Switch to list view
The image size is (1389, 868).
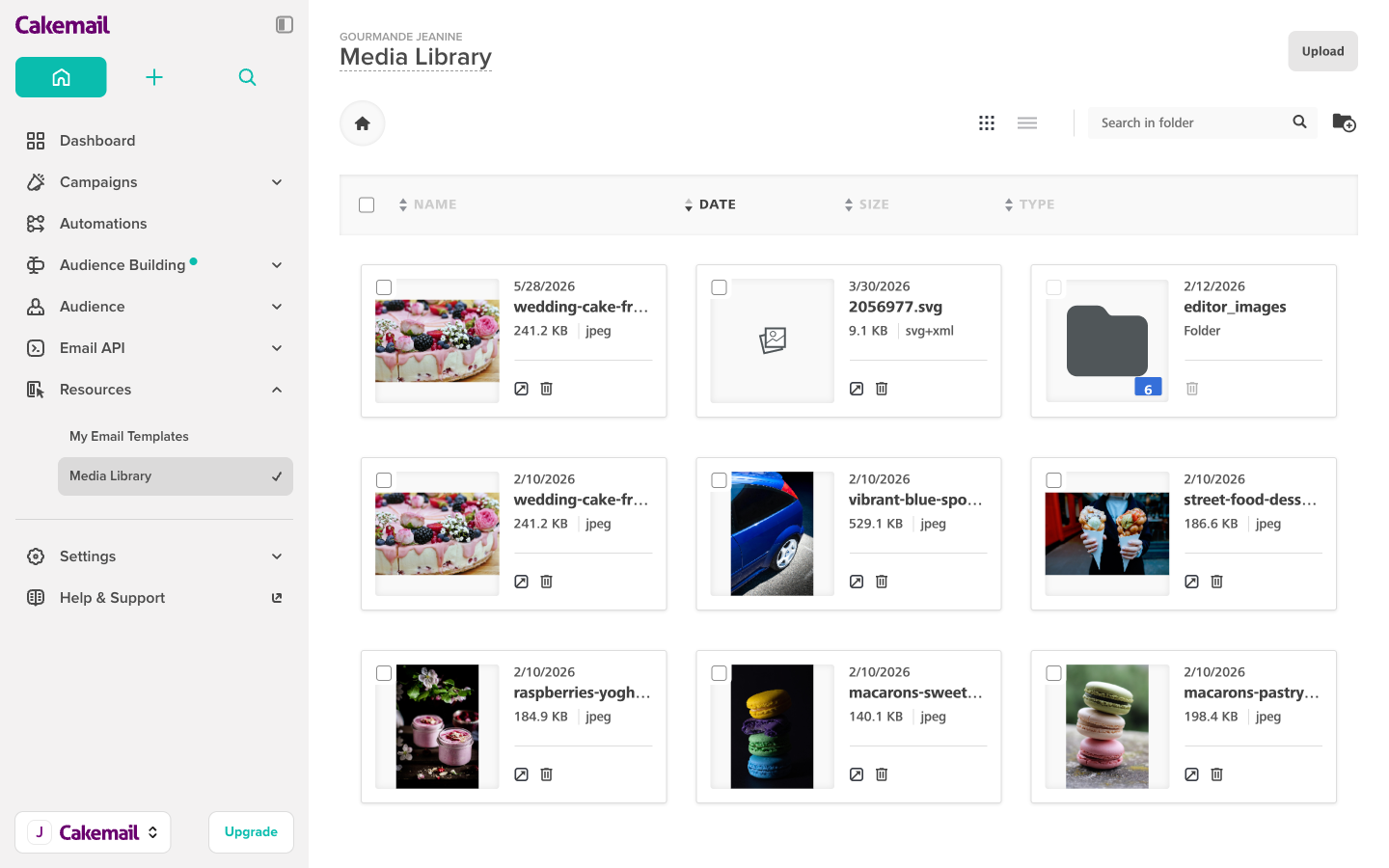tap(1027, 122)
